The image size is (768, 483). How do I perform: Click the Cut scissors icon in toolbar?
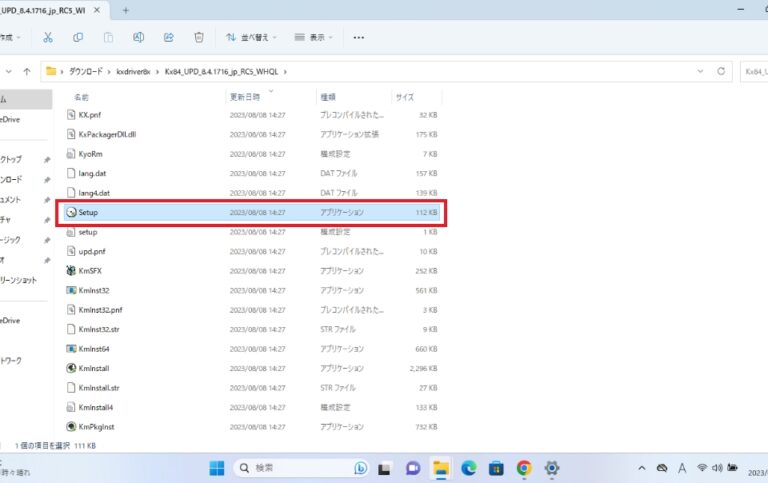[47, 37]
